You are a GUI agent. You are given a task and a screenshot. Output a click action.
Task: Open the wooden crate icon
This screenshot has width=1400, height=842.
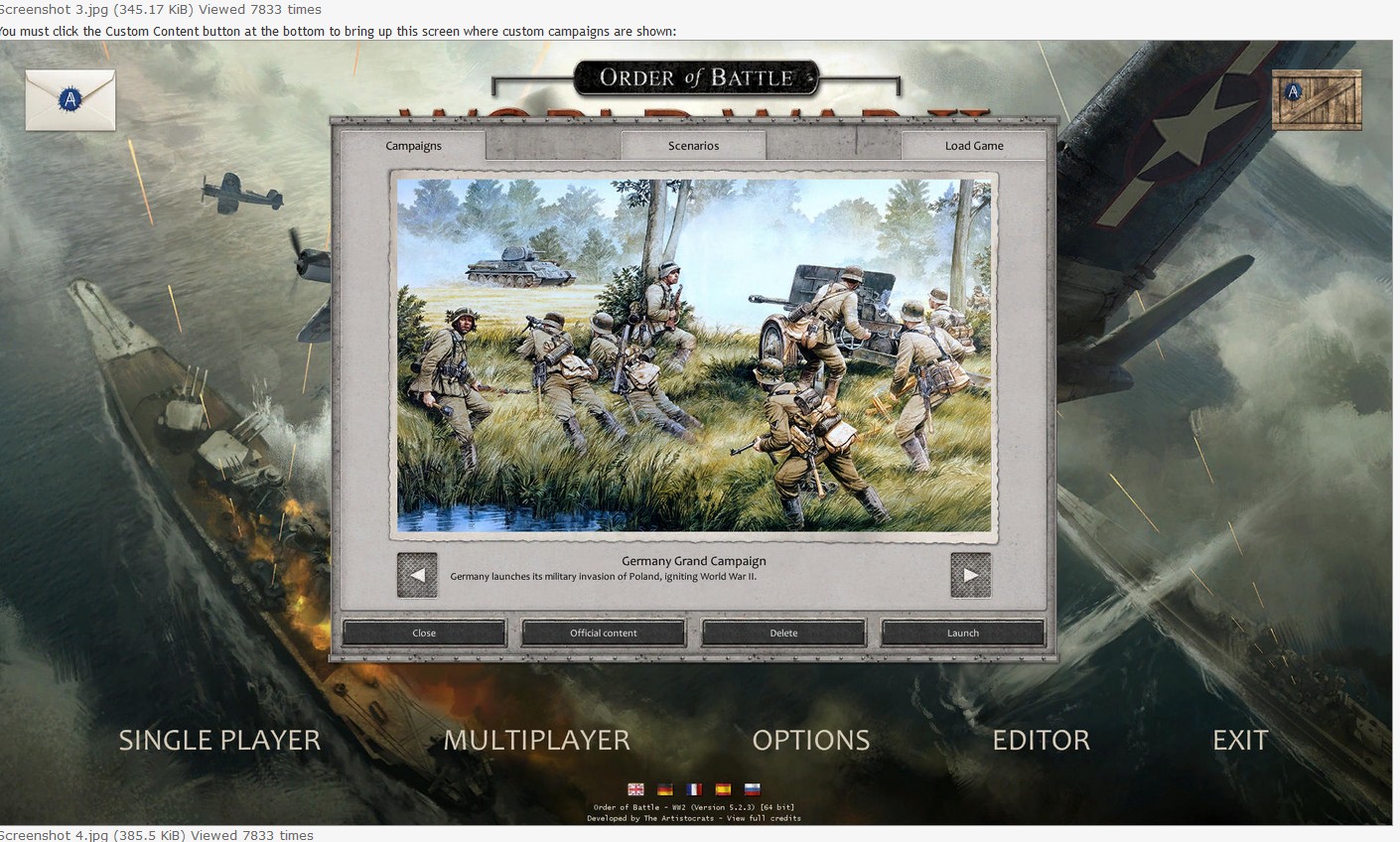click(x=1317, y=99)
